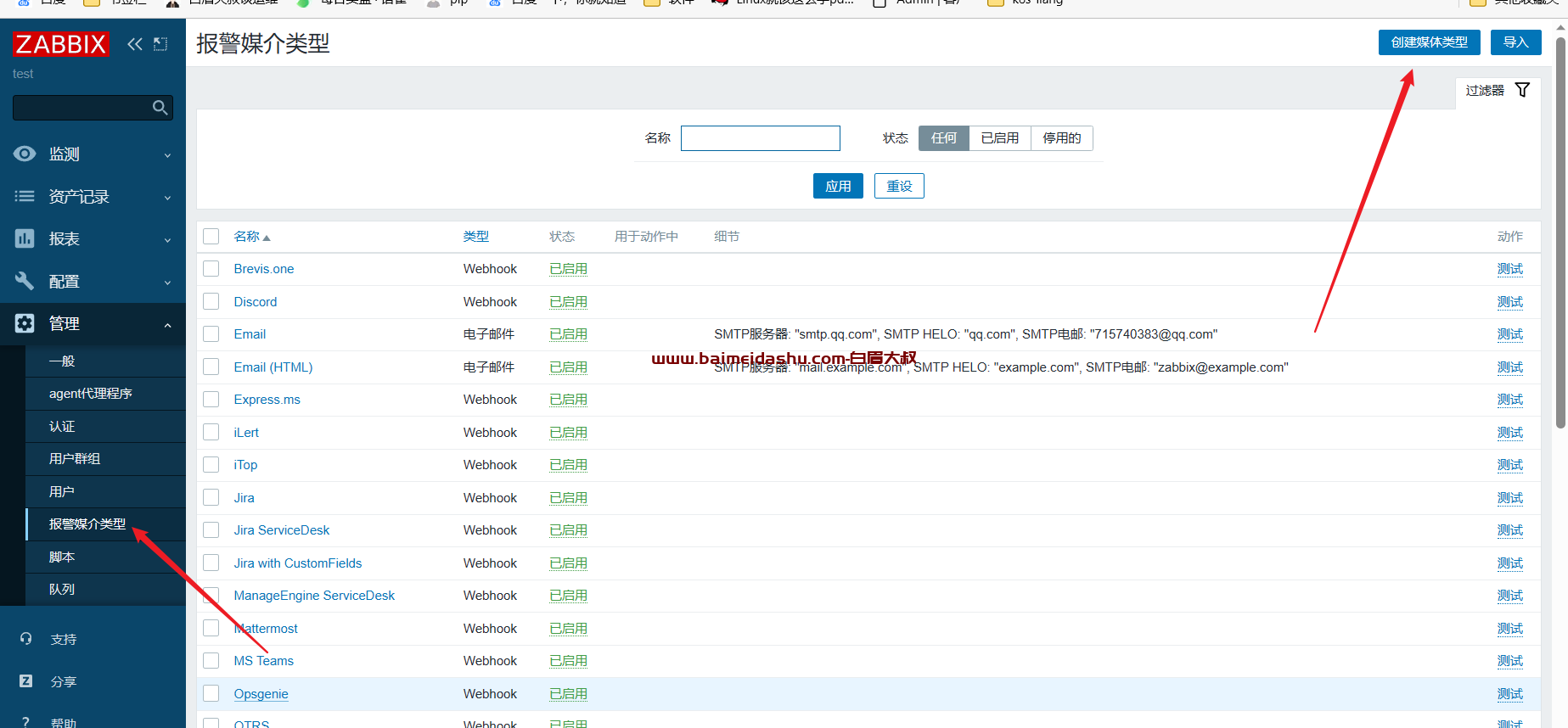Check the Express.ms row checkbox
The width and height of the screenshot is (1568, 728).
211,400
